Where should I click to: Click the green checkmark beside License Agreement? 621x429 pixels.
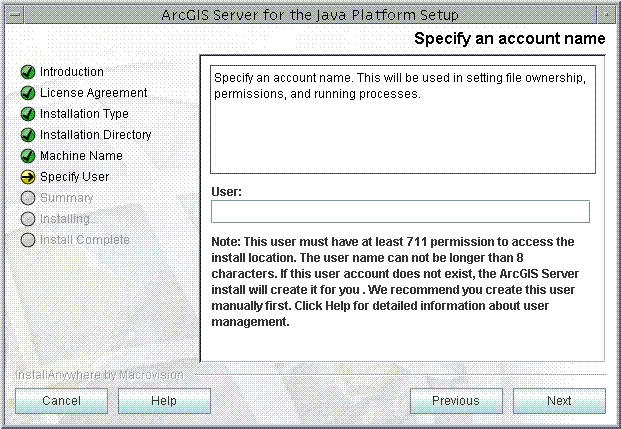(x=28, y=93)
